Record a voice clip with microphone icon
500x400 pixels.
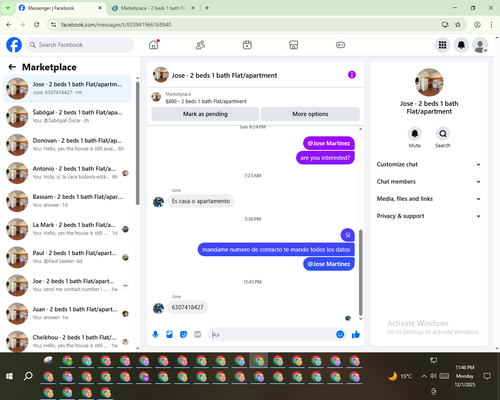(155, 334)
